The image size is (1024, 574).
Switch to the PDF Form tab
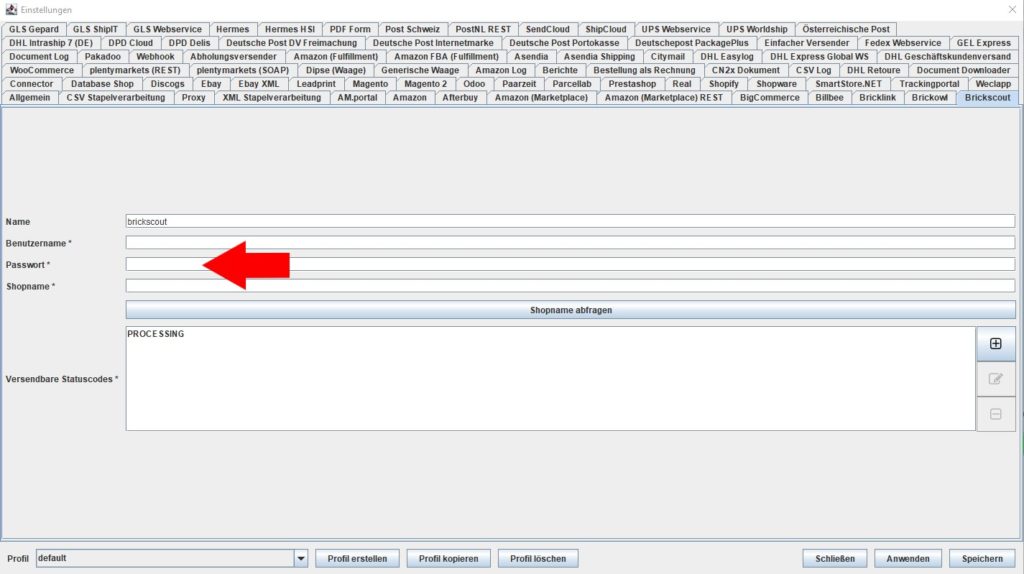[350, 29]
